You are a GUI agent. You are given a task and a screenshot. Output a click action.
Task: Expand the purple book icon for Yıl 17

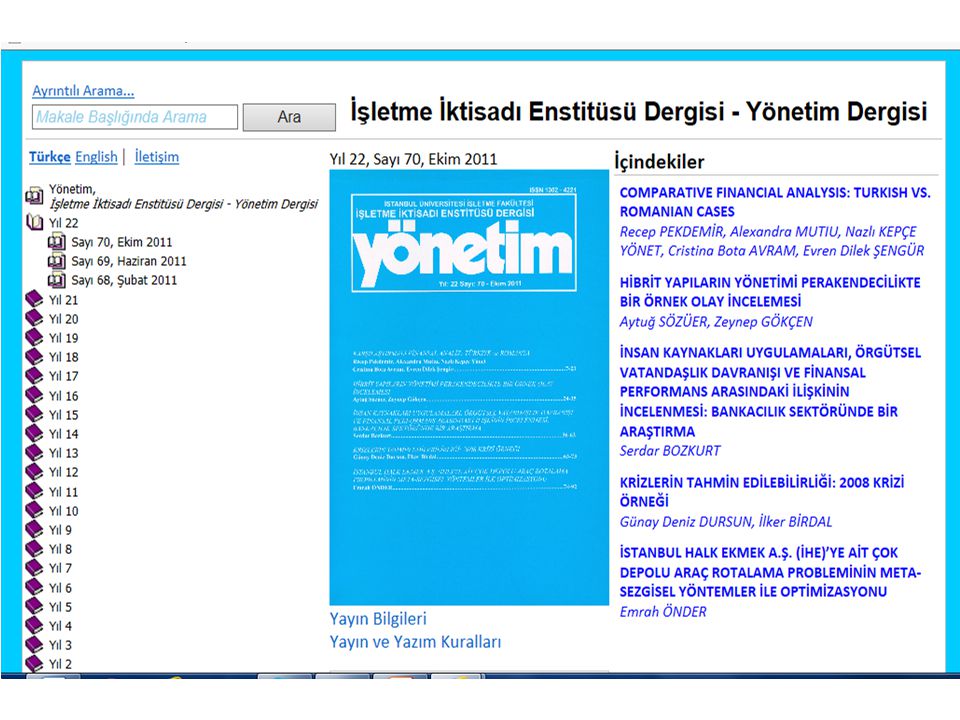pyautogui.click(x=34, y=375)
